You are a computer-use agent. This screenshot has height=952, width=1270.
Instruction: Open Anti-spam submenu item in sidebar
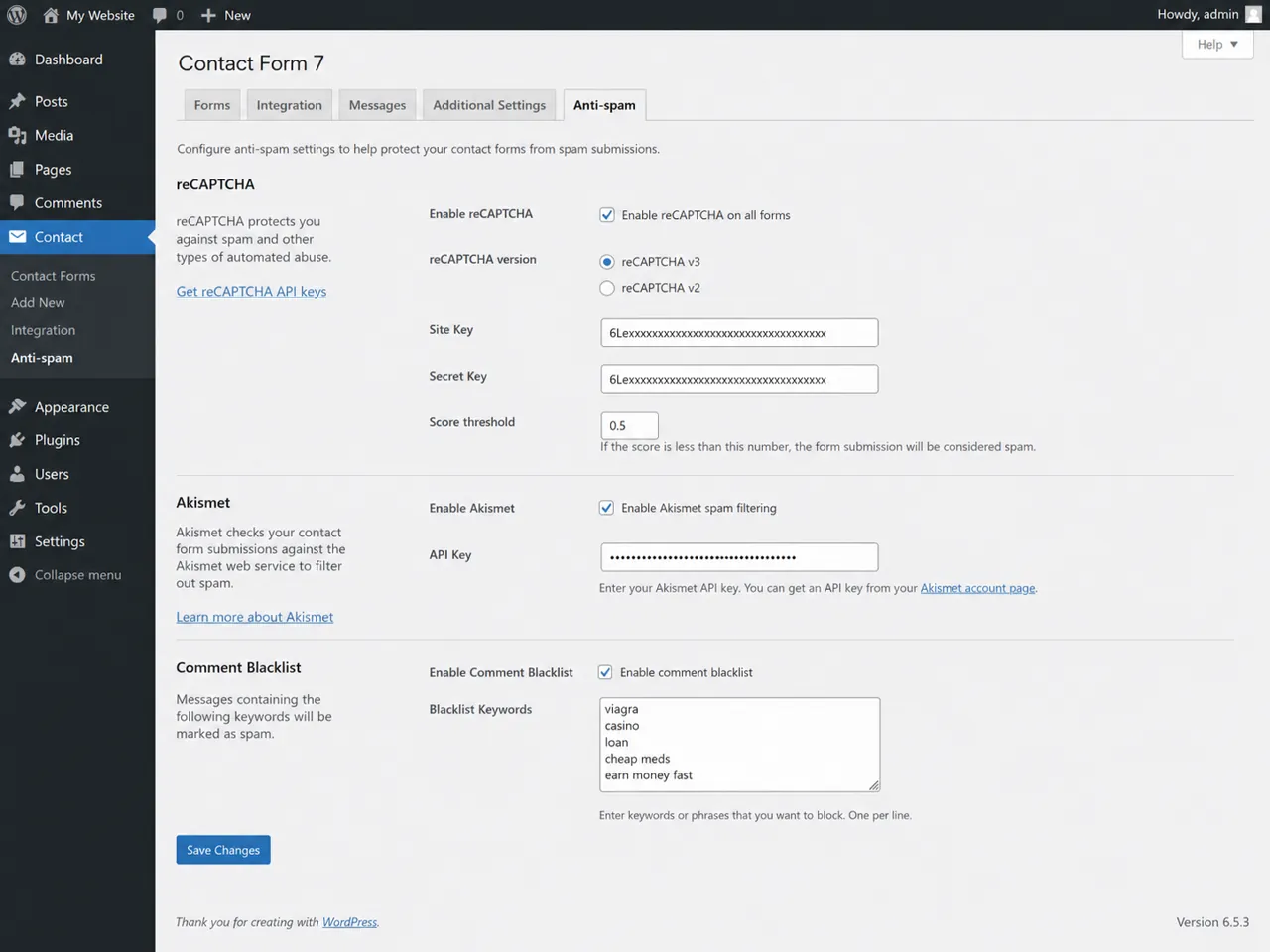(42, 358)
